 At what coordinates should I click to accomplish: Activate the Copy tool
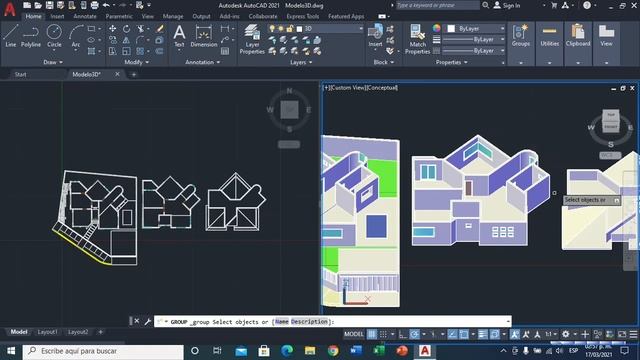[112, 40]
